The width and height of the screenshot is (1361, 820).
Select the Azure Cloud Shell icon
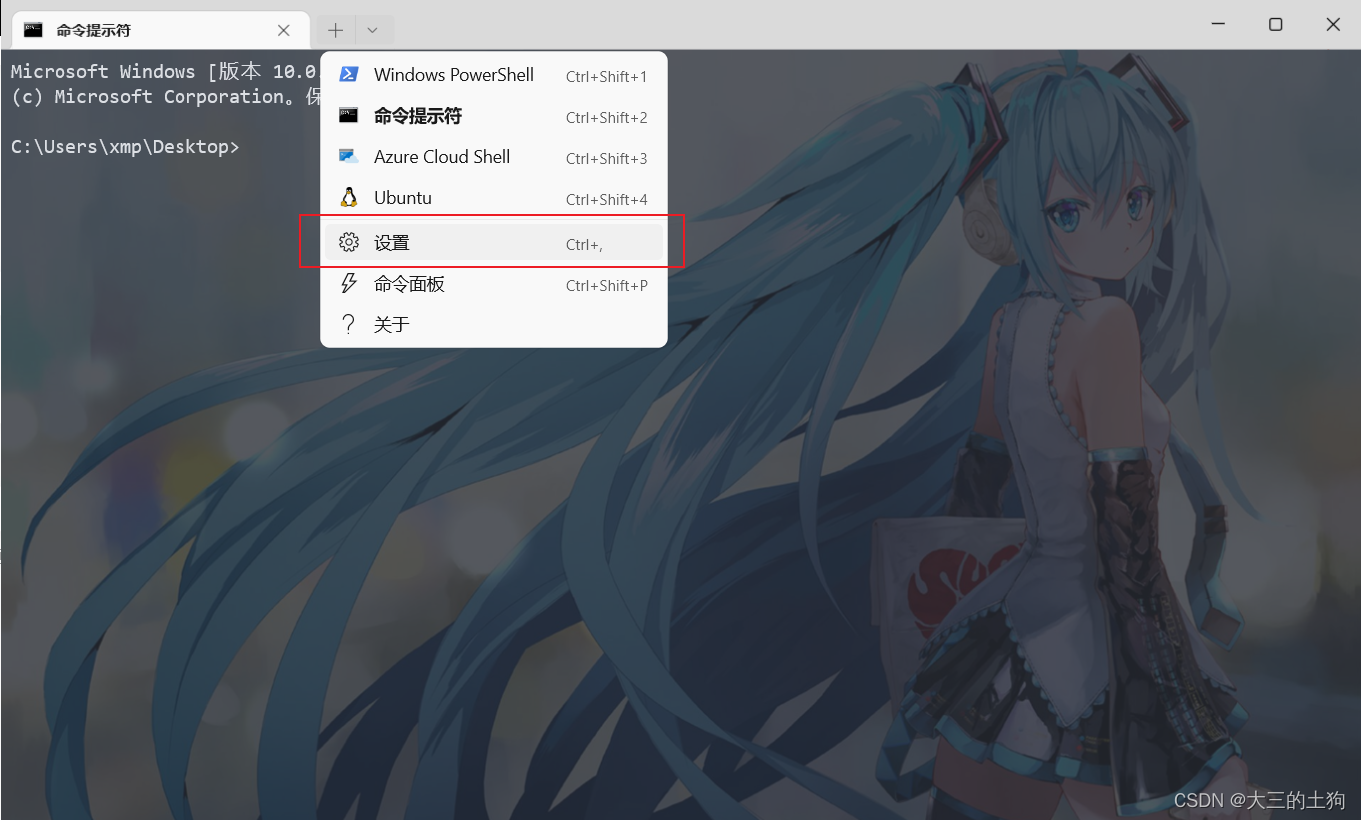pyautogui.click(x=348, y=156)
